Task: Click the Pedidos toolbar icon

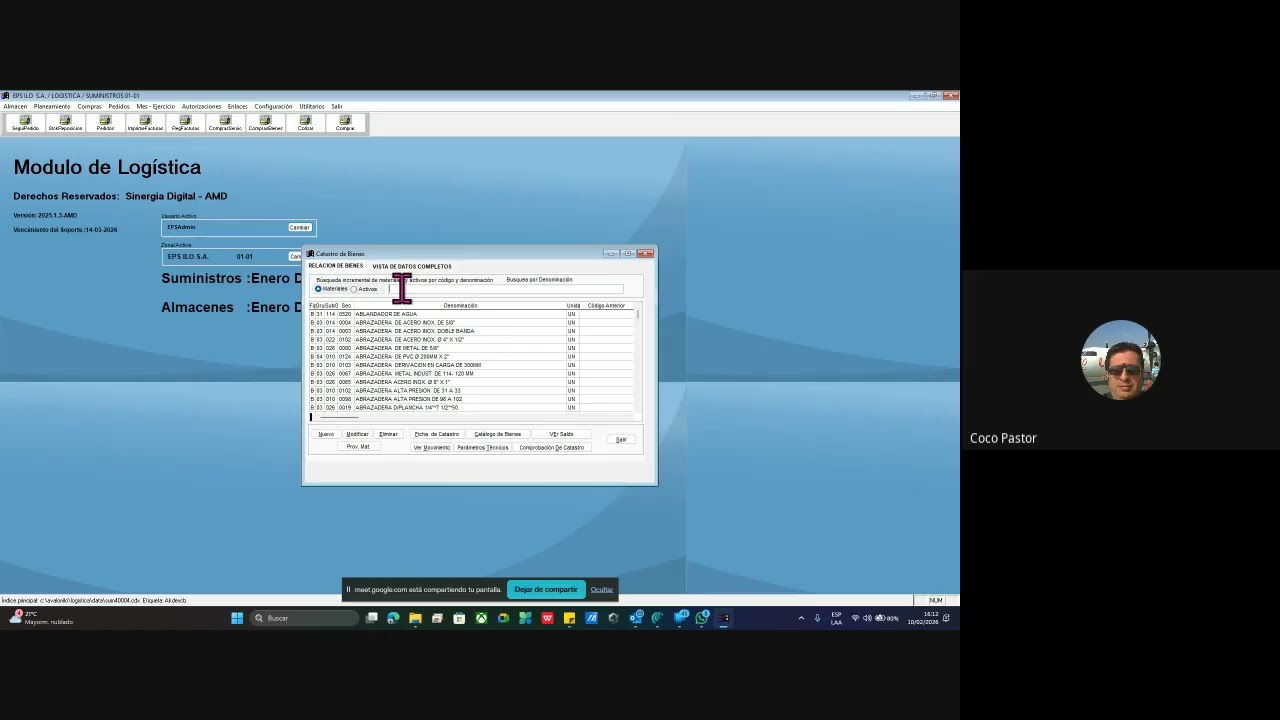Action: coord(105,122)
